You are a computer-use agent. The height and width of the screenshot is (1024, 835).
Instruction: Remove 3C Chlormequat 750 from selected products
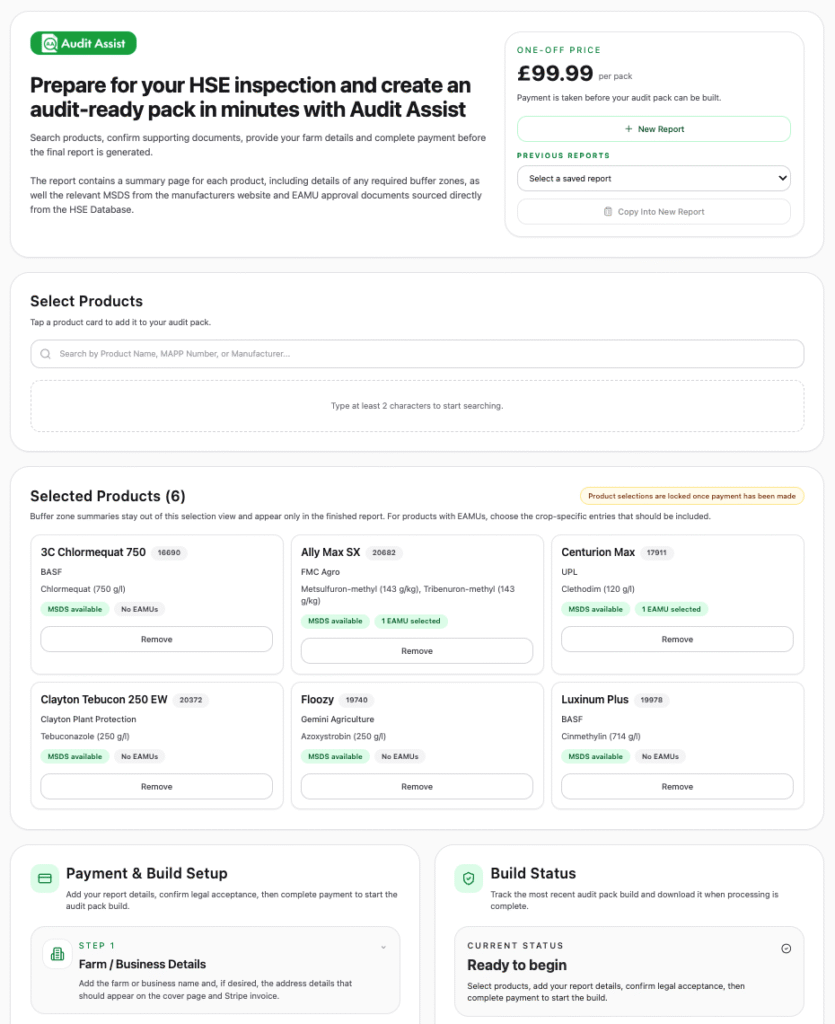pyautogui.click(x=156, y=639)
